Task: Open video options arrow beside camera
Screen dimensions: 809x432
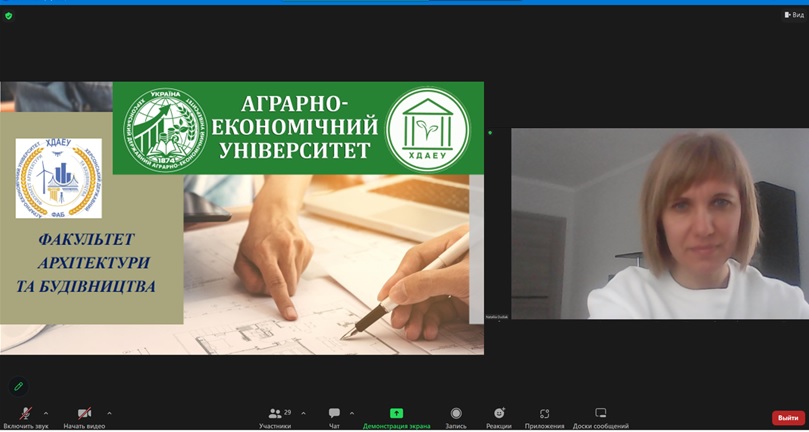Action: pos(109,413)
